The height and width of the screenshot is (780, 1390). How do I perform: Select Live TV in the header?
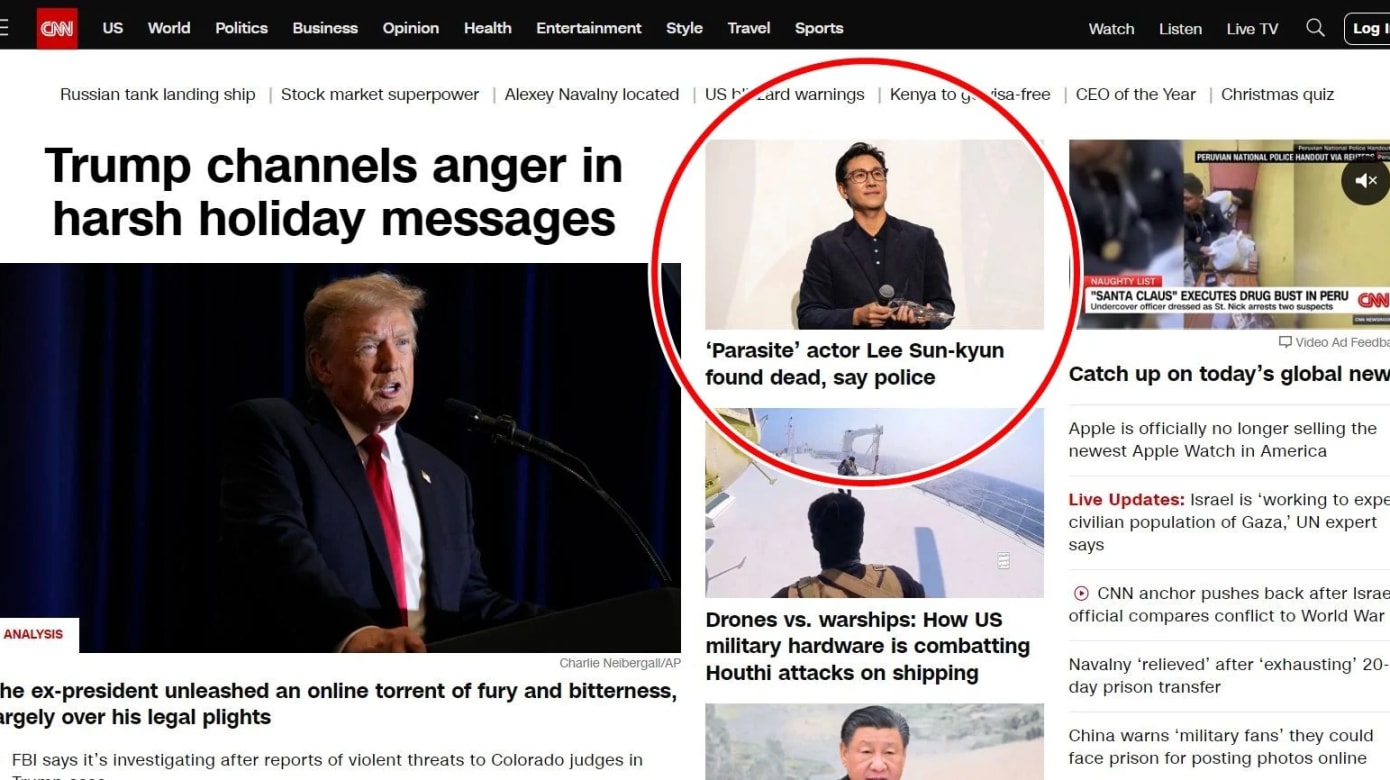[x=1252, y=29]
